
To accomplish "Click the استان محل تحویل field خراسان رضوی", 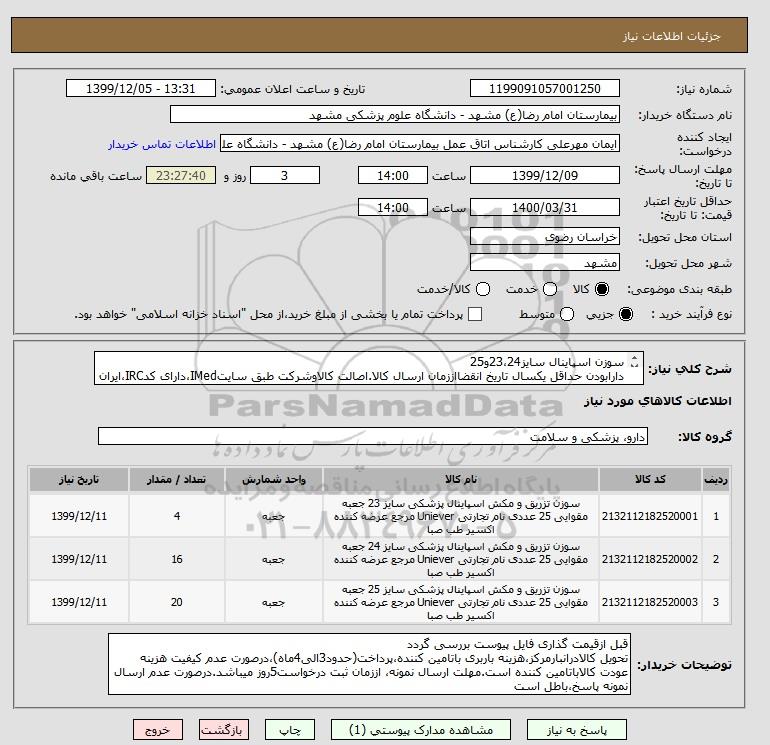I will 545,237.
